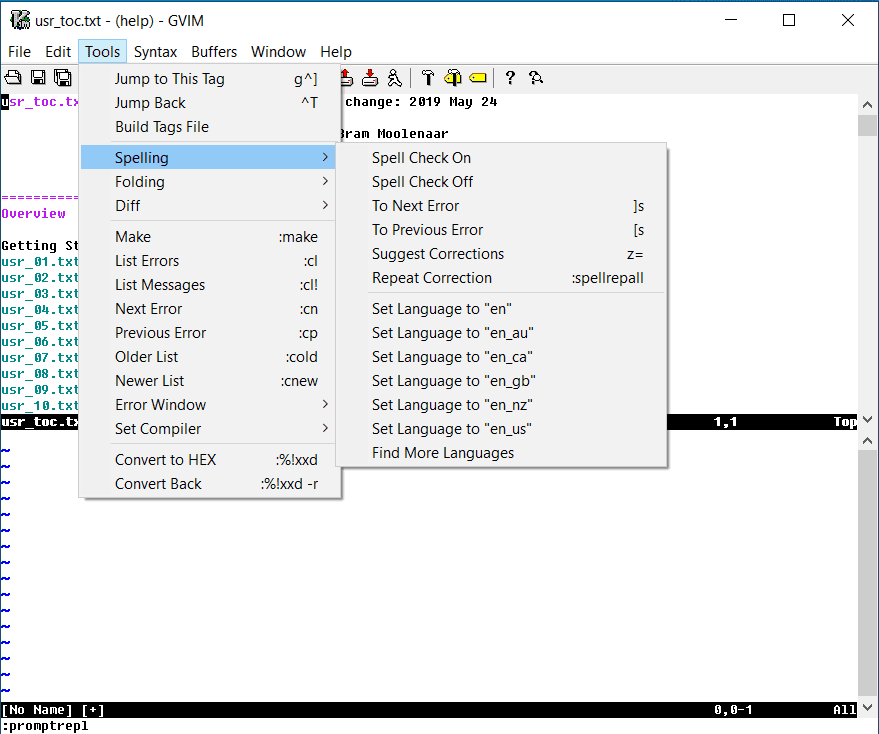Screen dimensions: 879x734
Task: Click the GVIM application icon in title bar
Action: [x=20, y=20]
